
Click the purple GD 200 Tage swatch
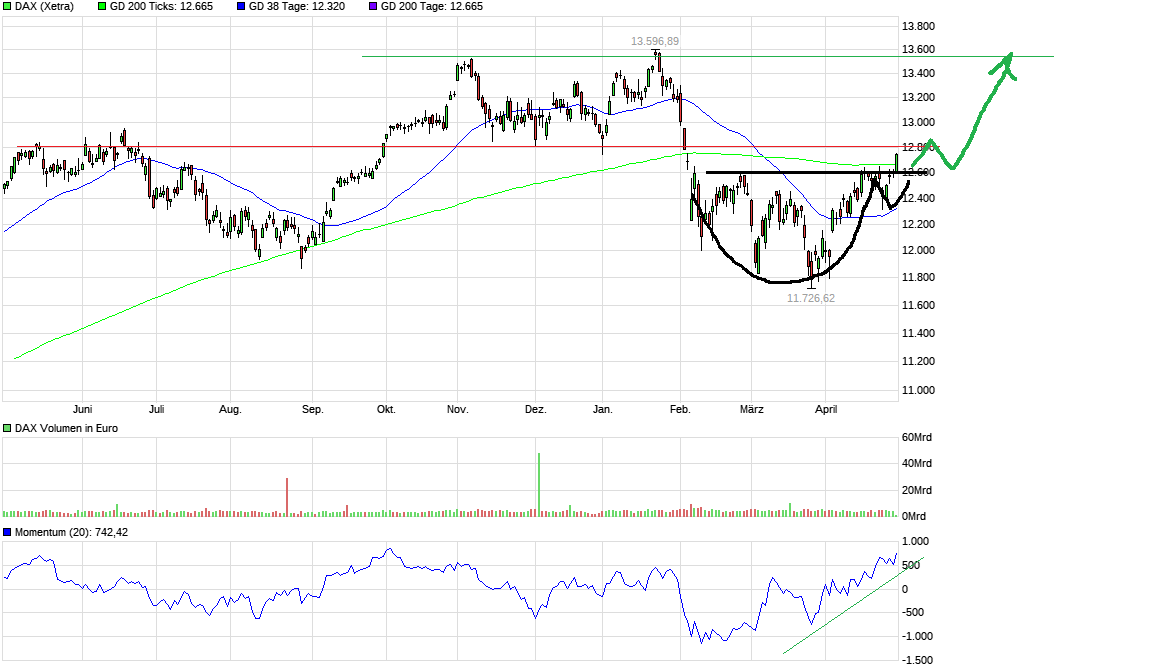pos(373,7)
